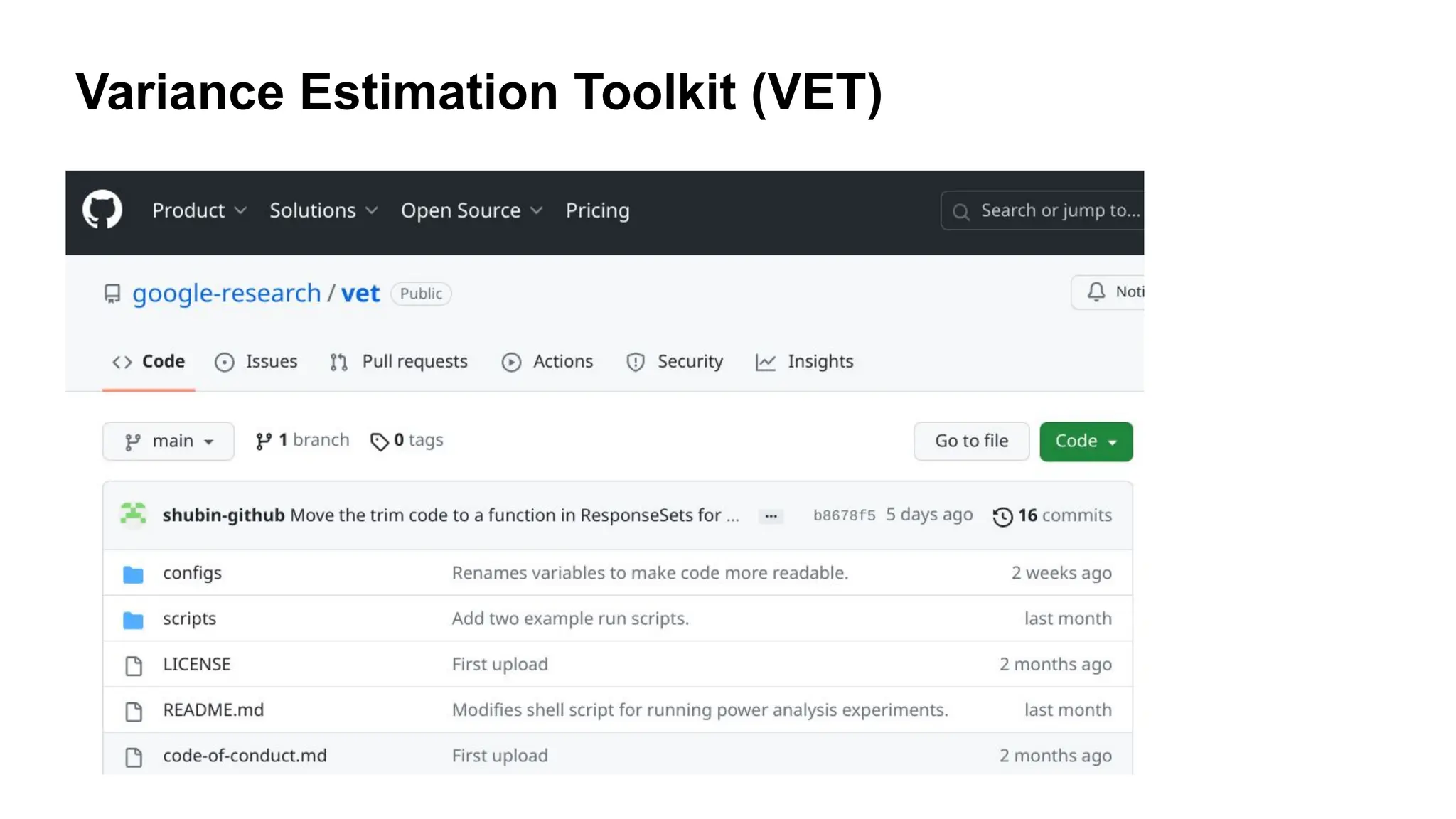
Task: Open the Pricing page
Action: pyautogui.click(x=597, y=210)
